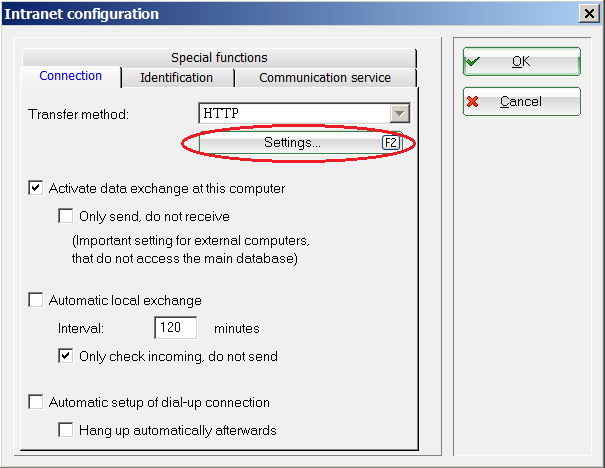This screenshot has height=468, width=605.
Task: Expand the Transfer method dropdown arrow
Action: pyautogui.click(x=400, y=114)
